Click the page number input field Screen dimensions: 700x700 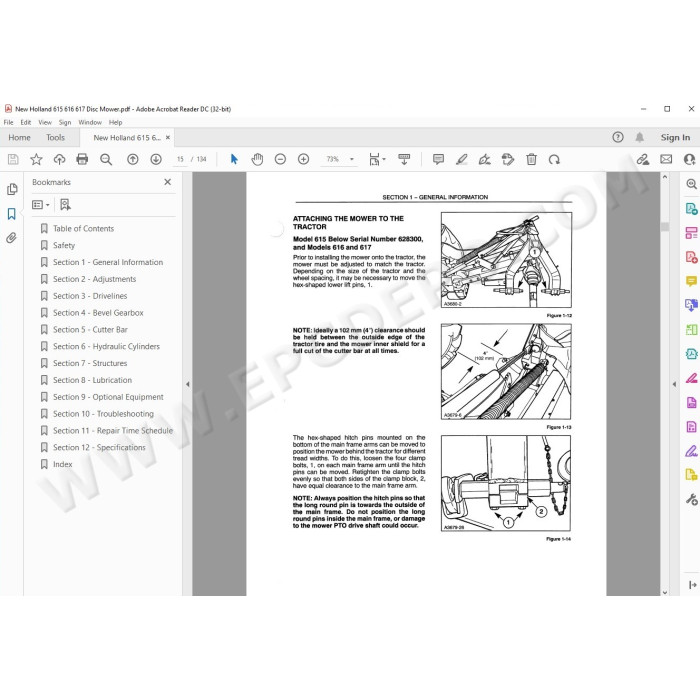point(180,159)
